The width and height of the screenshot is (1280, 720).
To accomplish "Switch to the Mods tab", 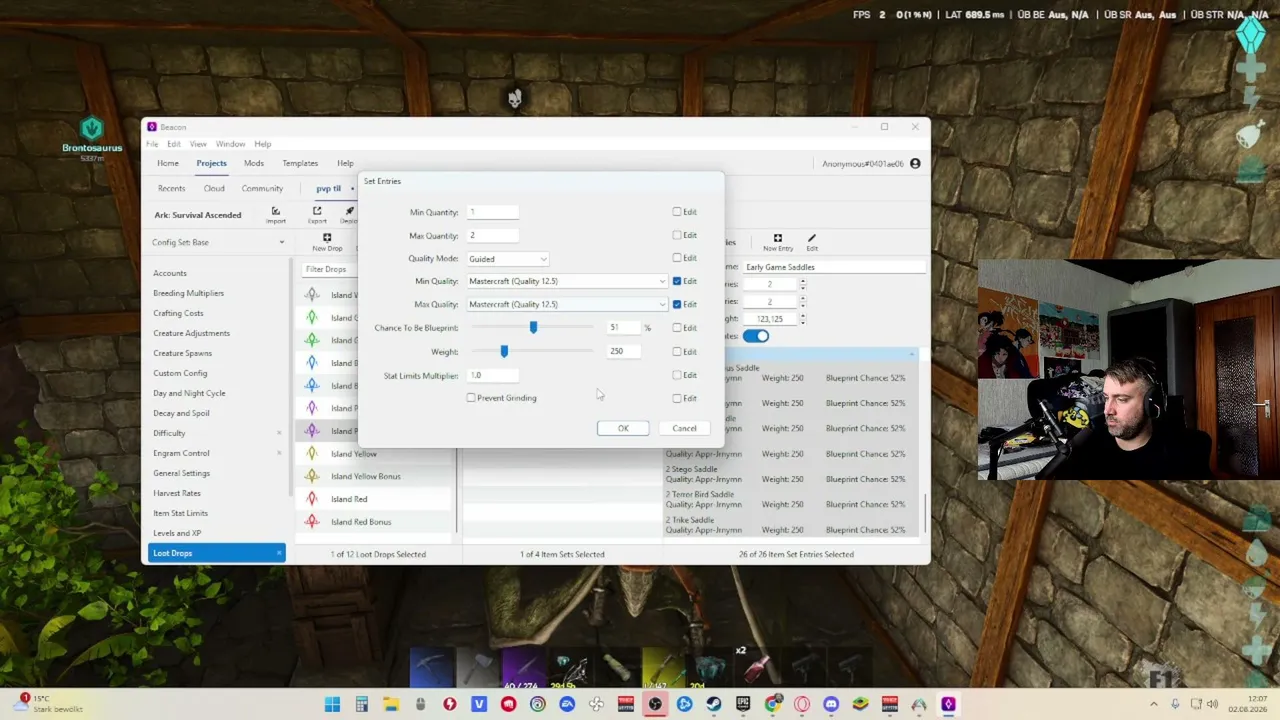I will coord(254,163).
